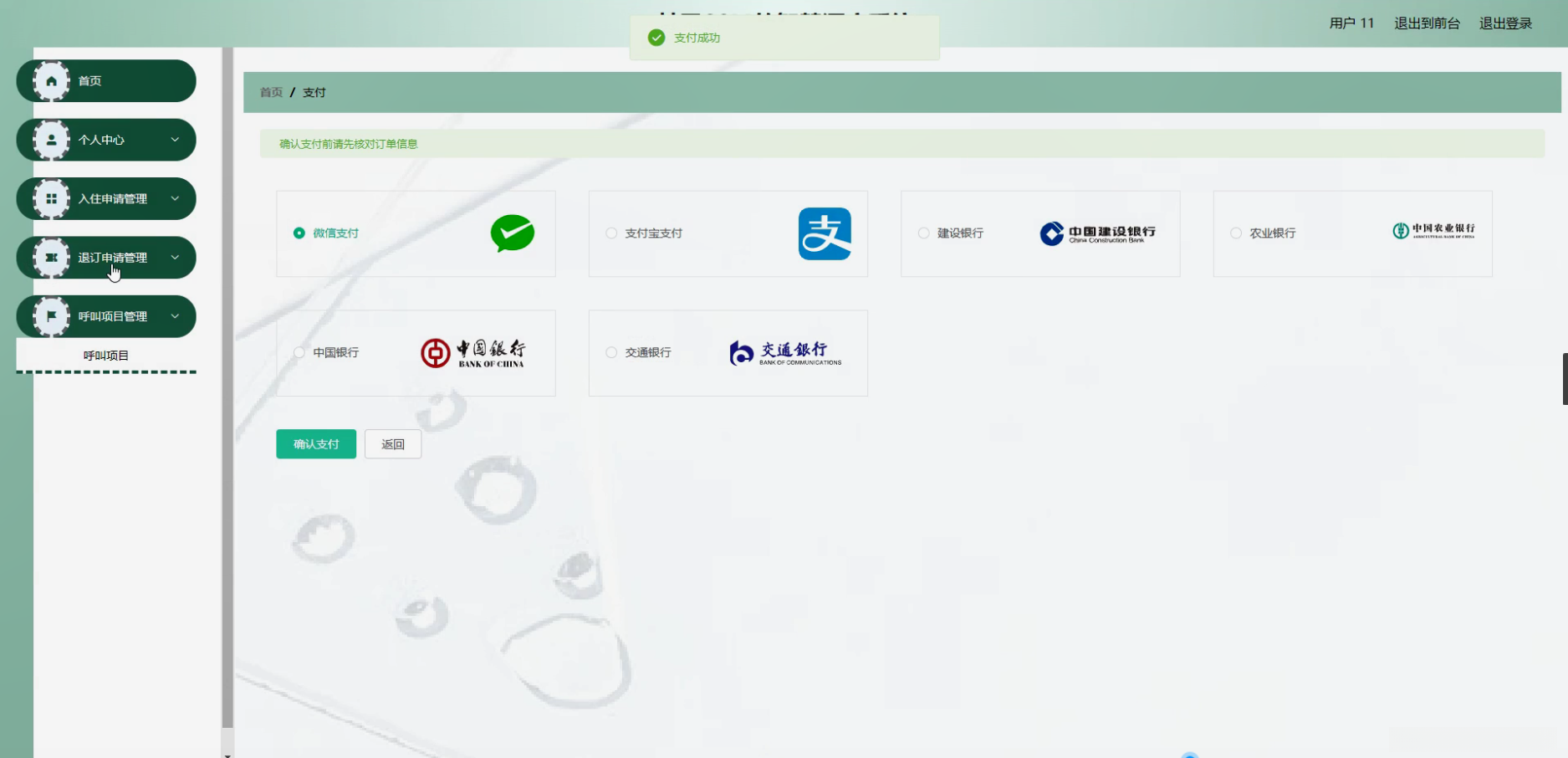This screenshot has width=1568, height=758.
Task: Click the personal center user icon
Action: 52,140
